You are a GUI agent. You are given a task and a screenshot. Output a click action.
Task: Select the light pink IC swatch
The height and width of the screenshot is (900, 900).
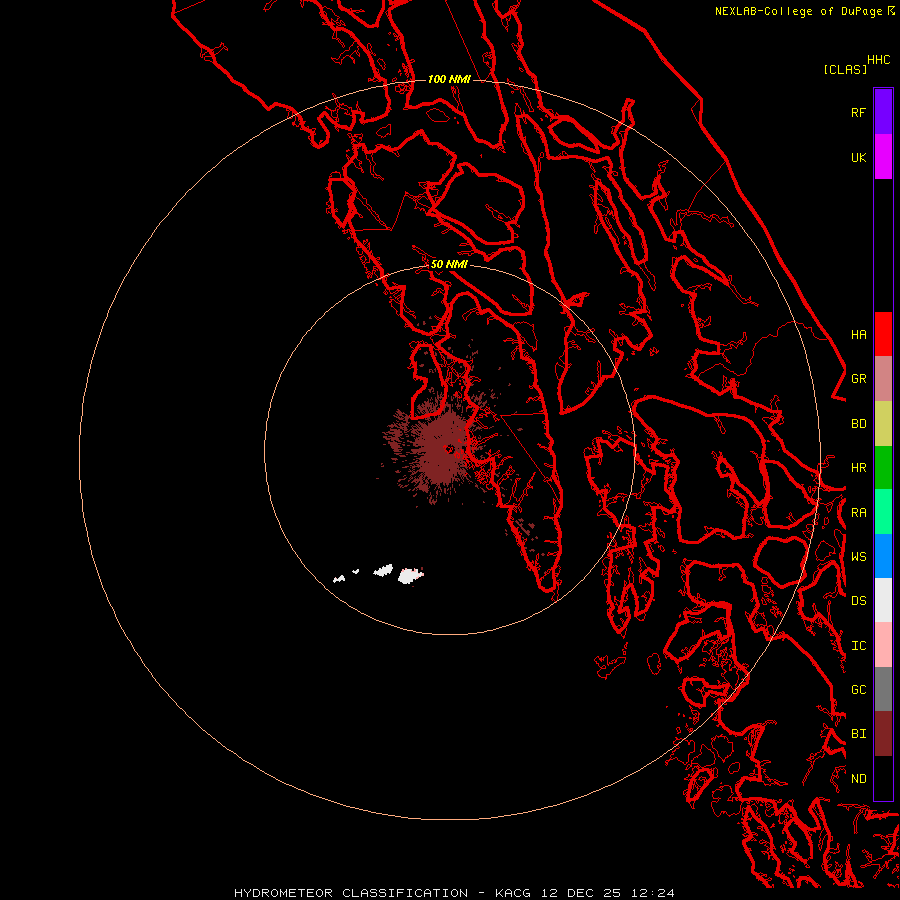point(883,645)
